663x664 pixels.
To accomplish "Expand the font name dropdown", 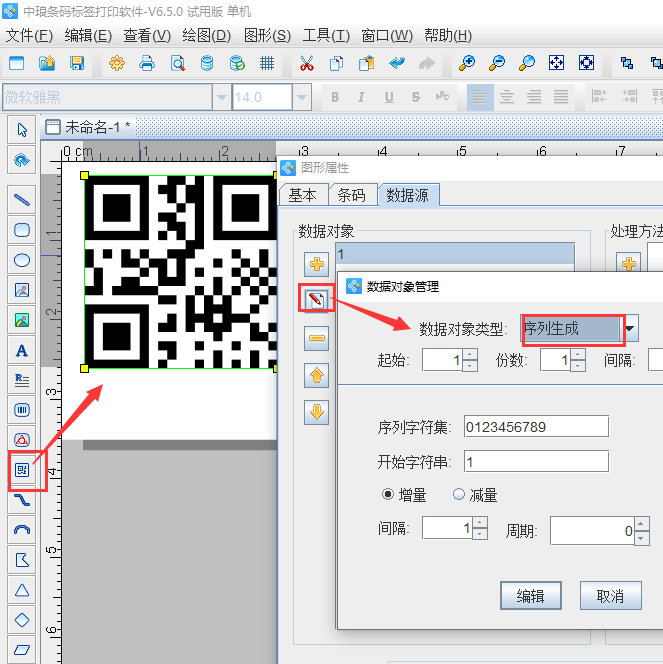I will tap(221, 98).
